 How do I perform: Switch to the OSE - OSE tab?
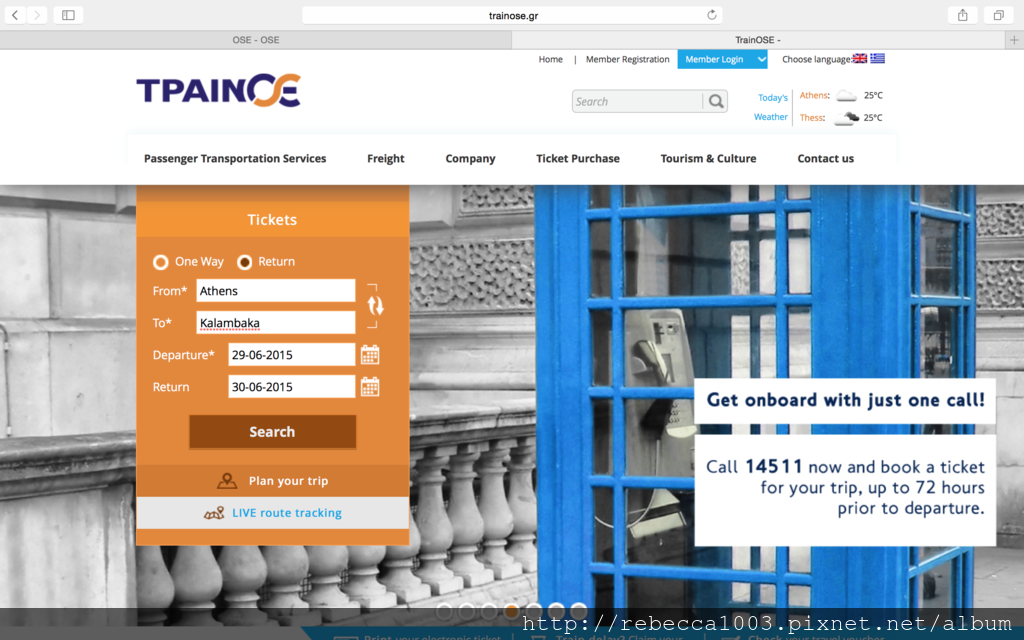click(x=256, y=40)
